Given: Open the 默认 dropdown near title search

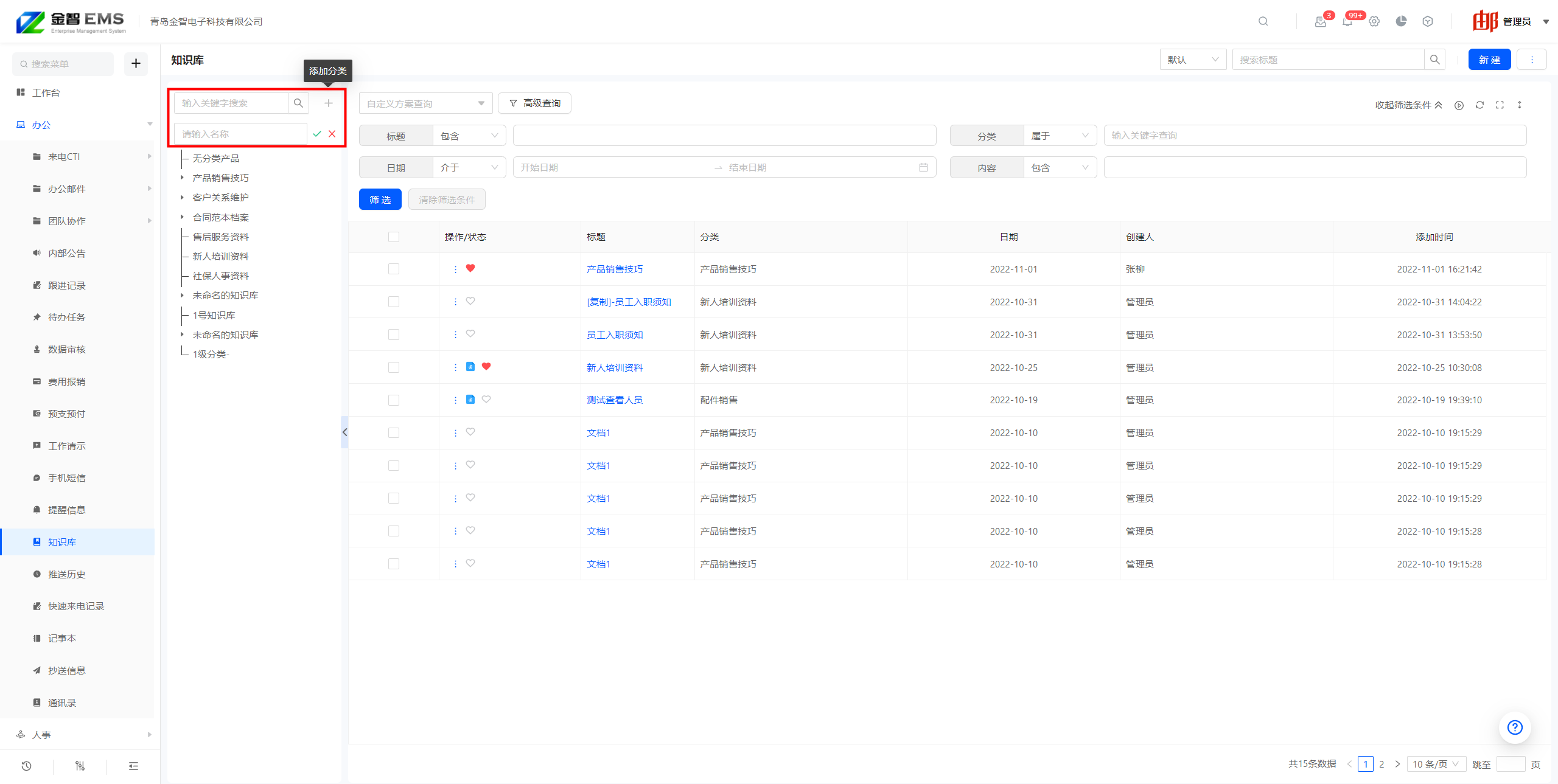Looking at the screenshot, I should point(1193,60).
